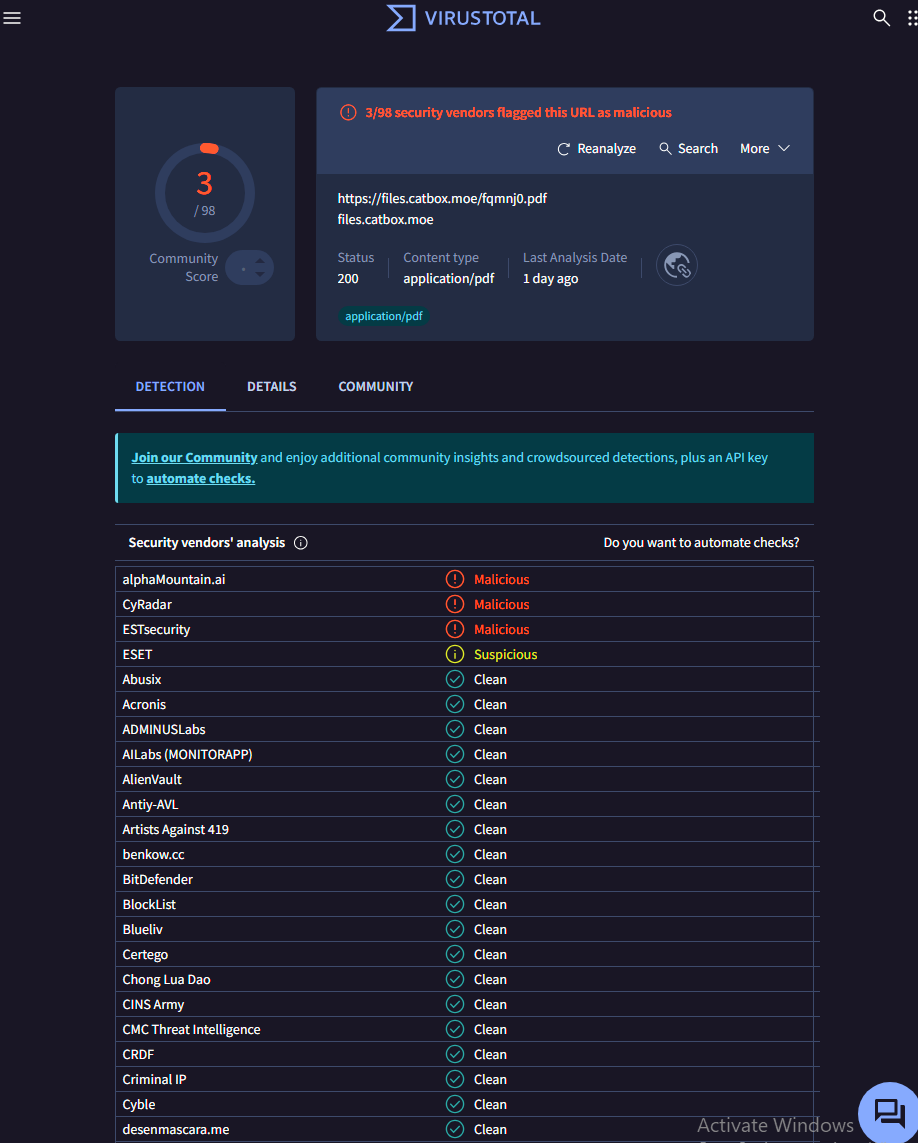Click the Search button in URL card
Image resolution: width=918 pixels, height=1143 pixels.
coord(688,149)
